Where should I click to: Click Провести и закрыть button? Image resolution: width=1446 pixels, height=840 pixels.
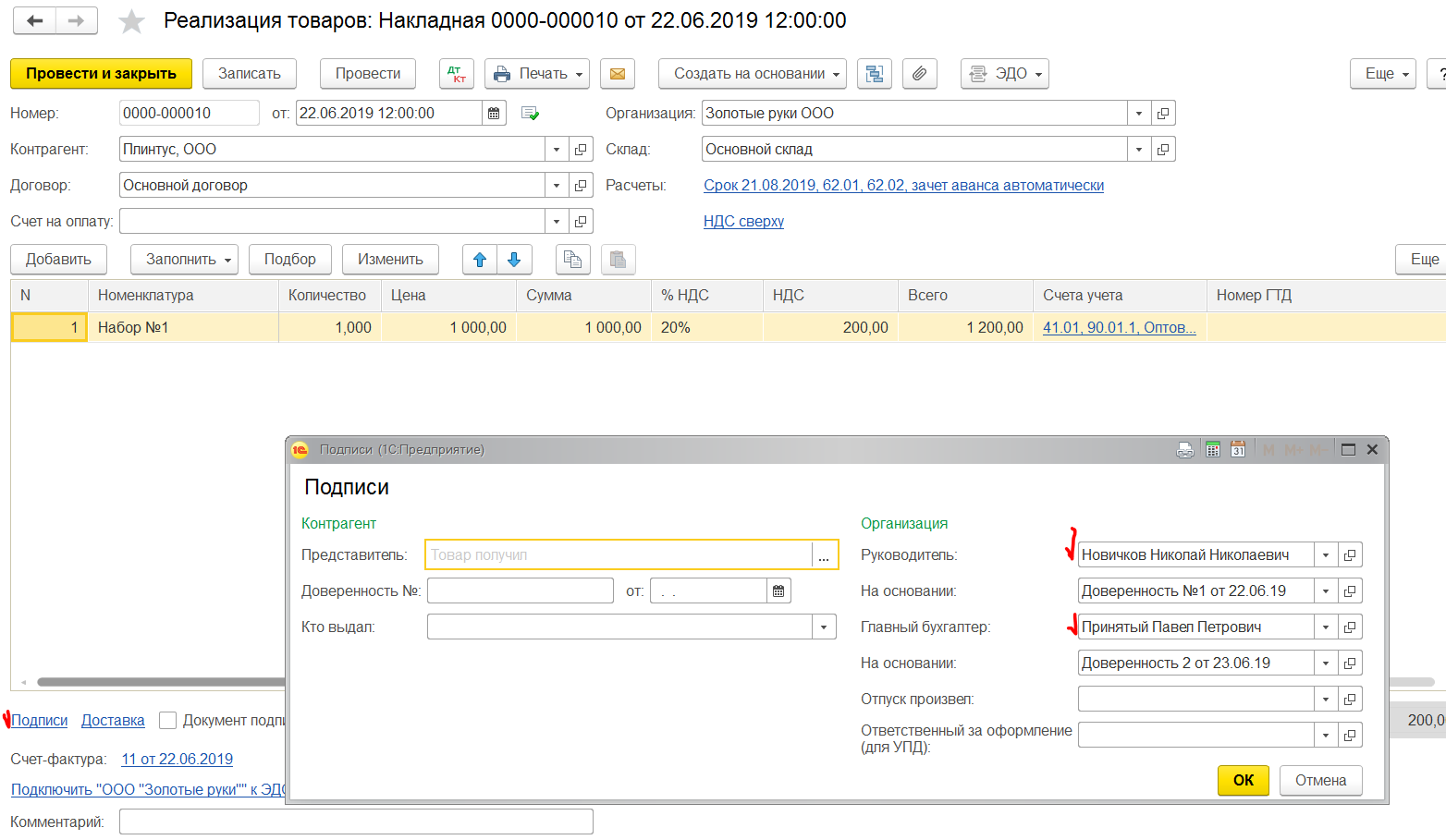click(x=101, y=74)
